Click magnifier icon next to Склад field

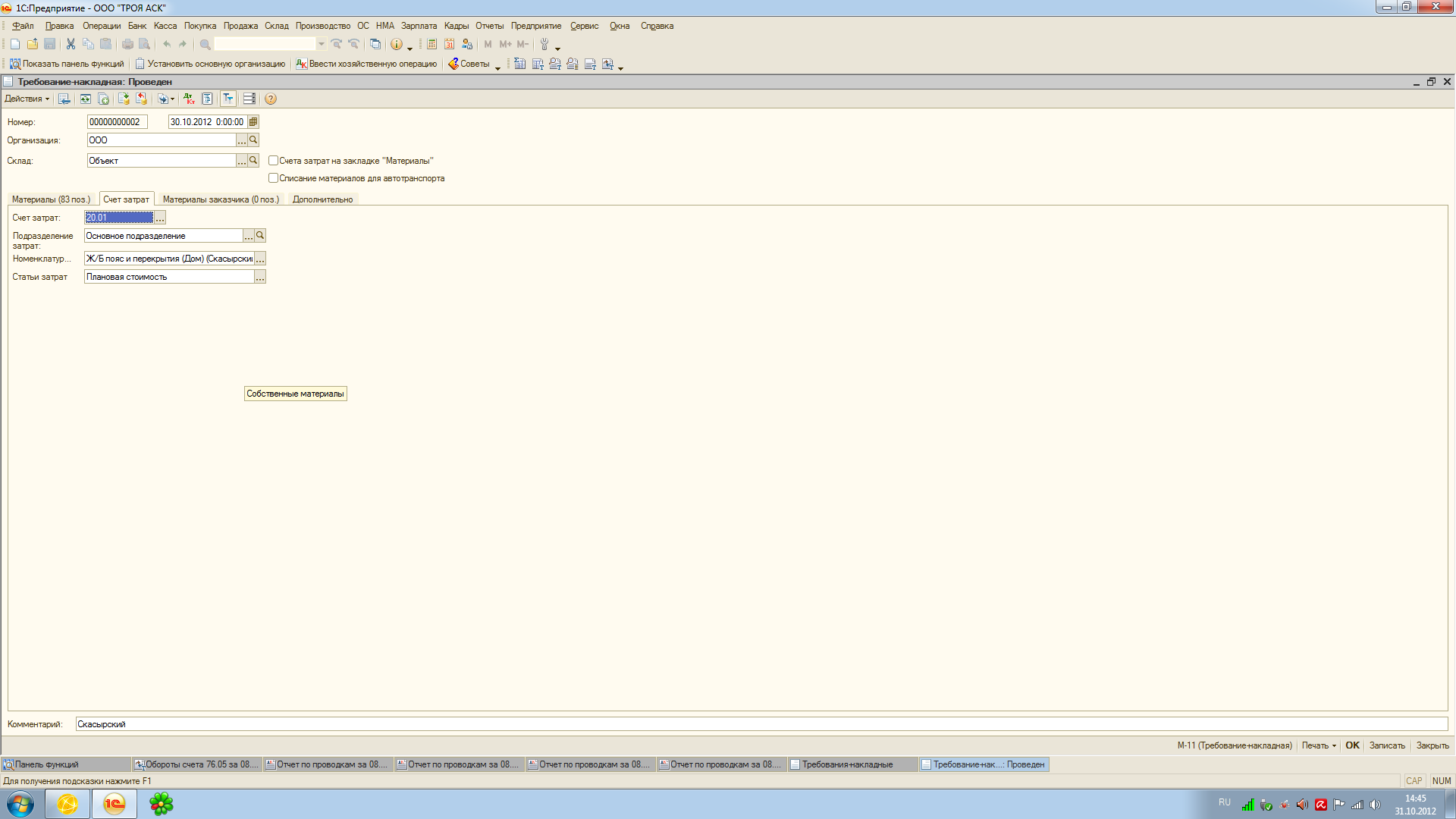pyautogui.click(x=253, y=160)
